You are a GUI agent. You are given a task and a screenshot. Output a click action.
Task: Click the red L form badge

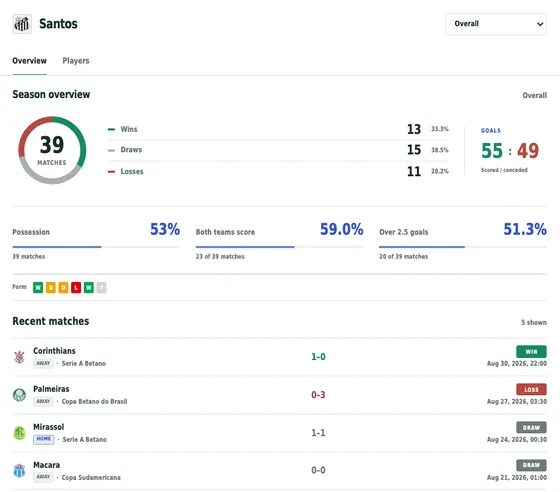[x=76, y=287]
